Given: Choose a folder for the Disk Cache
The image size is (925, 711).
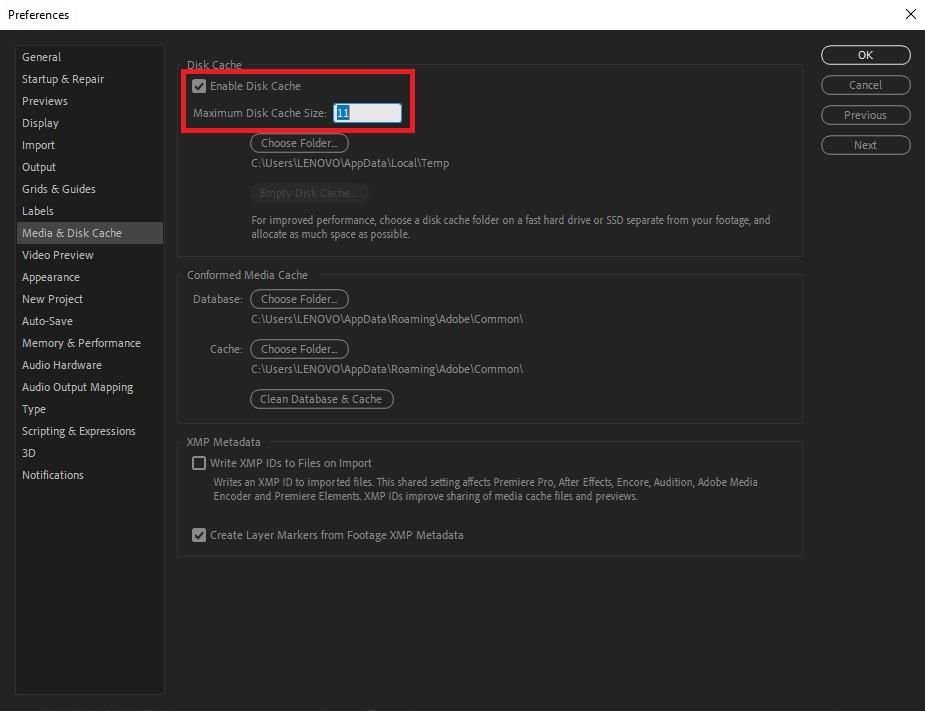Looking at the screenshot, I should click(x=299, y=142).
